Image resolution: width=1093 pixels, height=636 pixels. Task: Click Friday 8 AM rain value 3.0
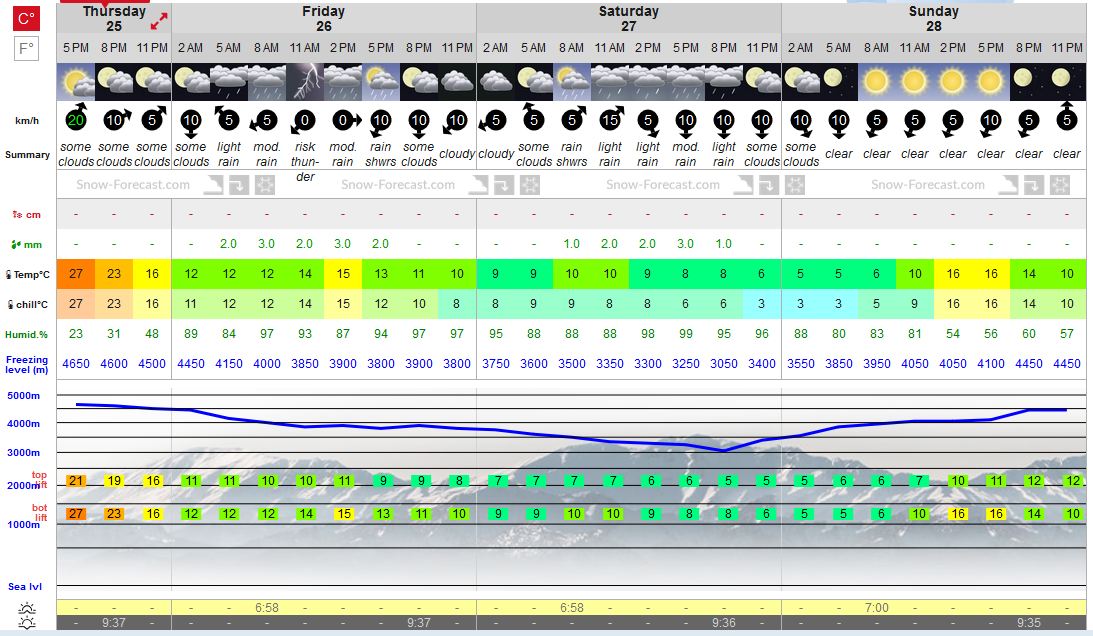266,244
